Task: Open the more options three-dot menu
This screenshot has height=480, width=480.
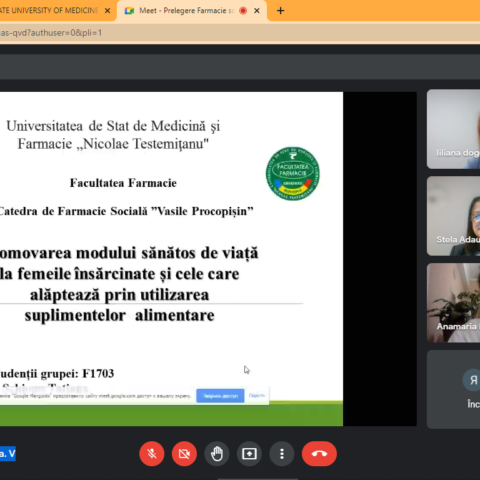Action: (x=282, y=454)
